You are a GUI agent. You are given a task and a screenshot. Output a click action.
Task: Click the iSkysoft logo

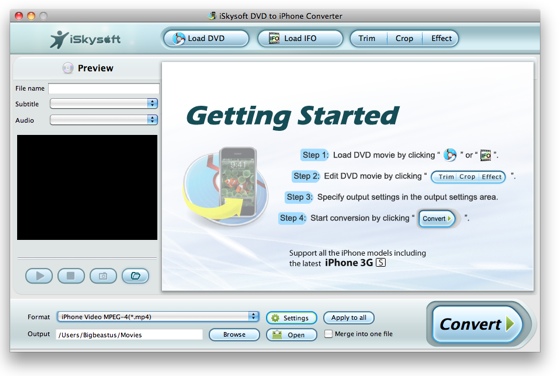click(x=85, y=39)
